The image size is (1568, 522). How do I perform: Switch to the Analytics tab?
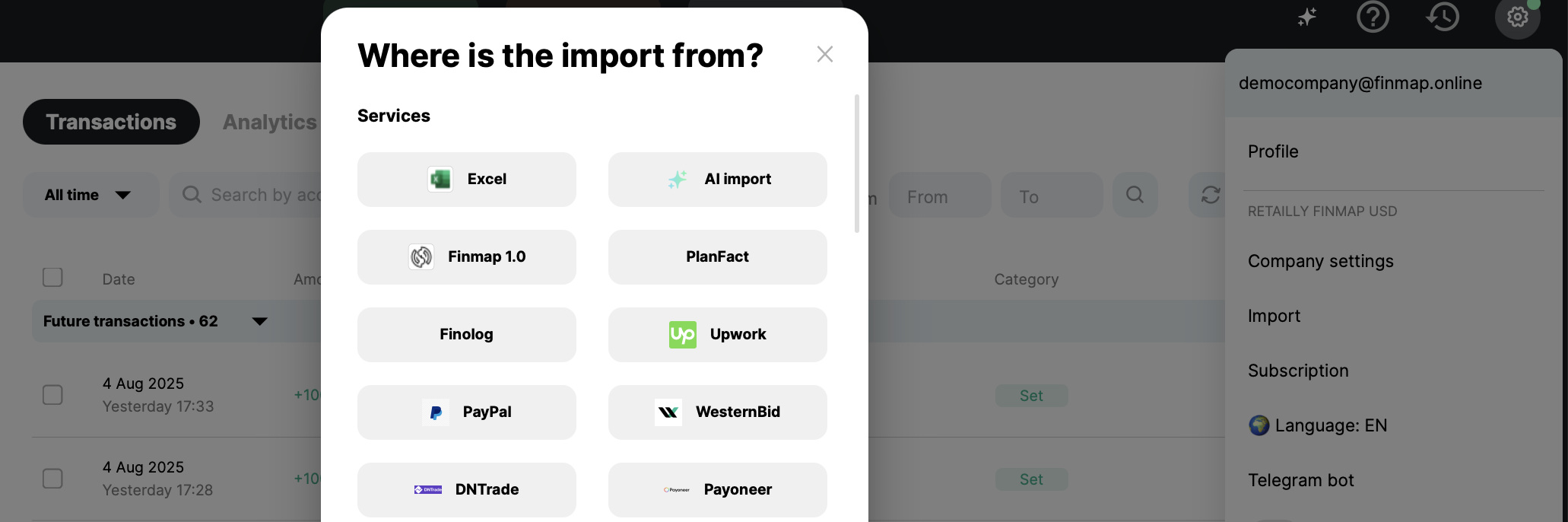(x=270, y=122)
